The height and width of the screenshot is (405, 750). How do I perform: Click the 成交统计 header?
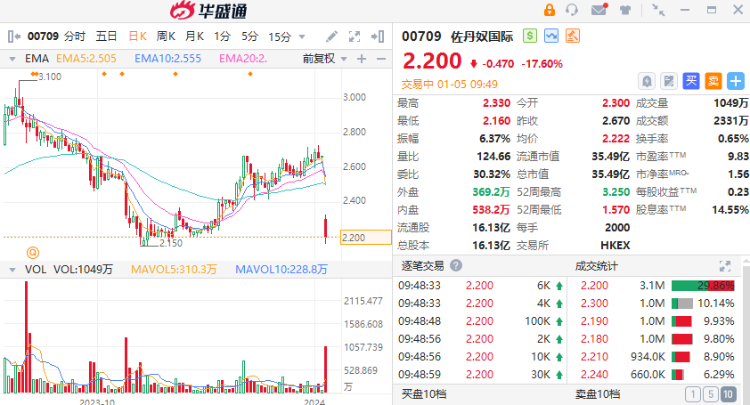596,266
